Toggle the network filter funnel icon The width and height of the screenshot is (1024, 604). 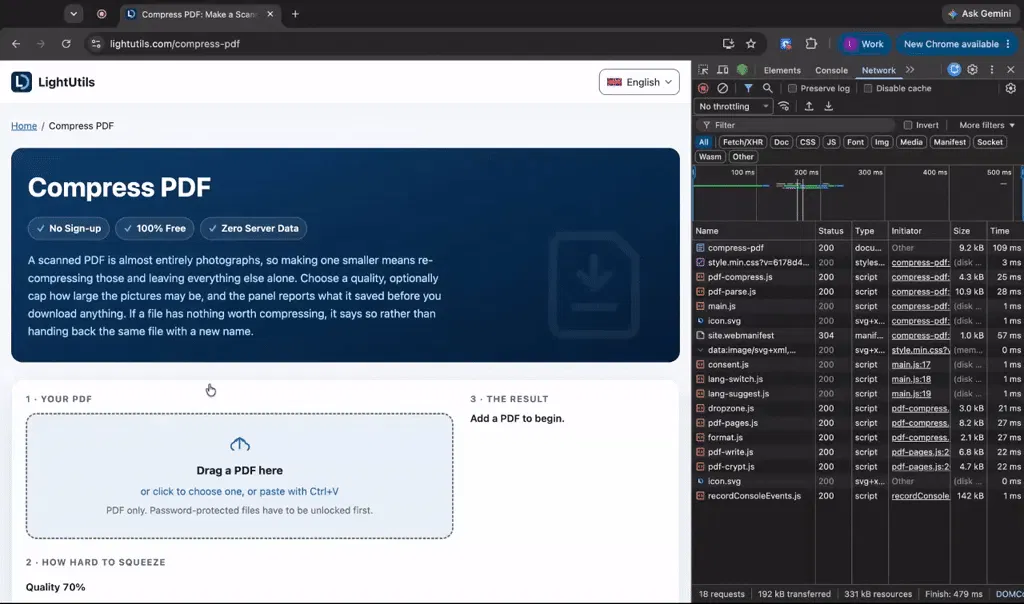(748, 88)
